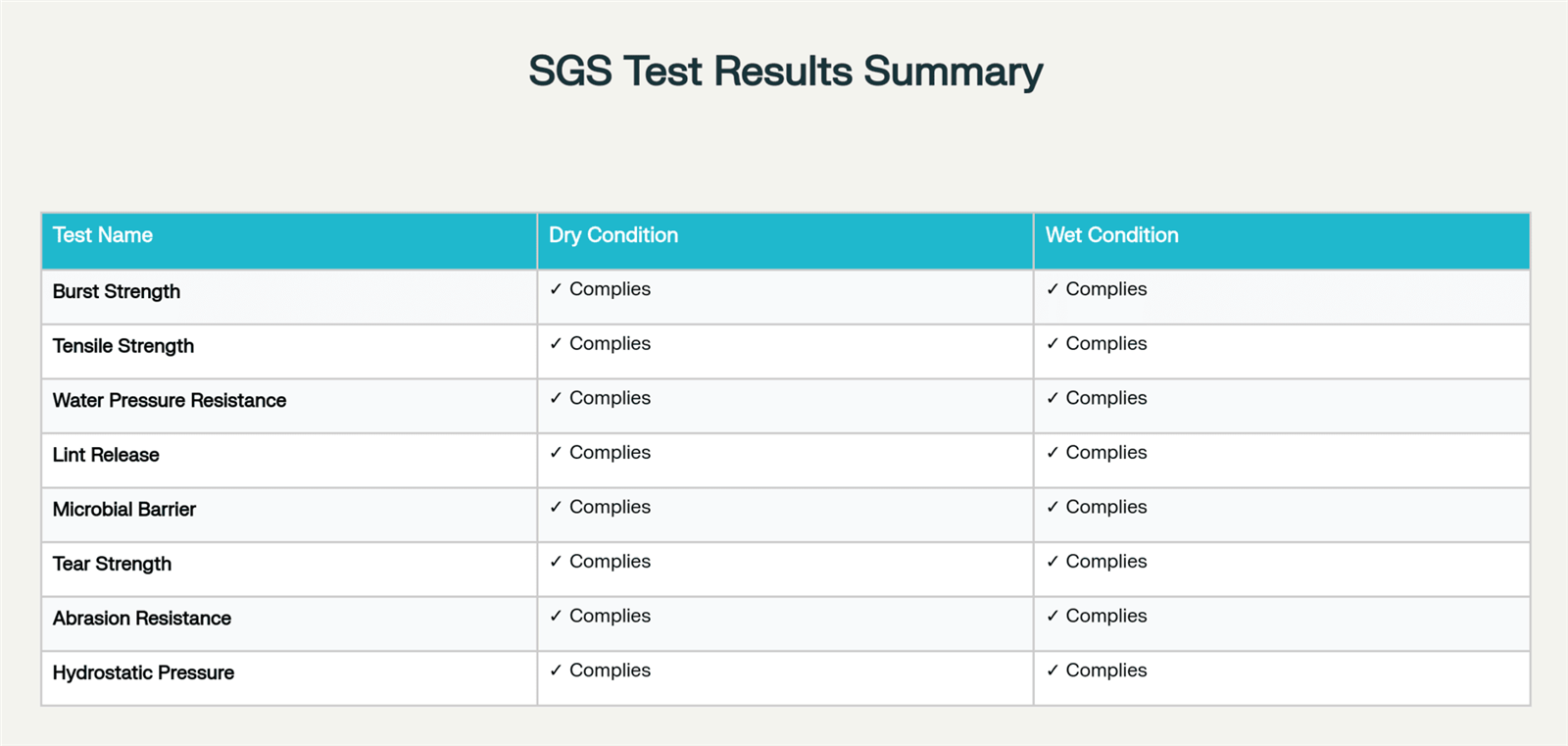Click the Hydrostatic Pressure row label
The image size is (1568, 746).
143,672
